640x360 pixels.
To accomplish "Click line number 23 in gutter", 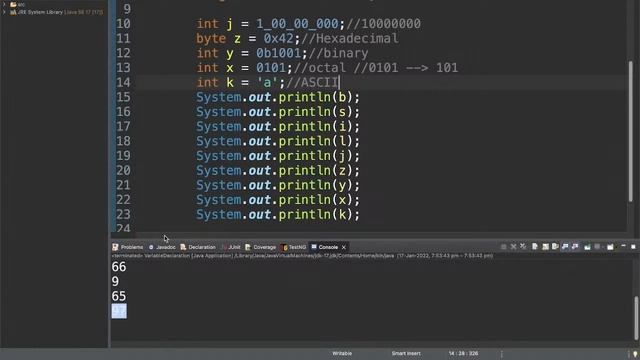I will 123,215.
